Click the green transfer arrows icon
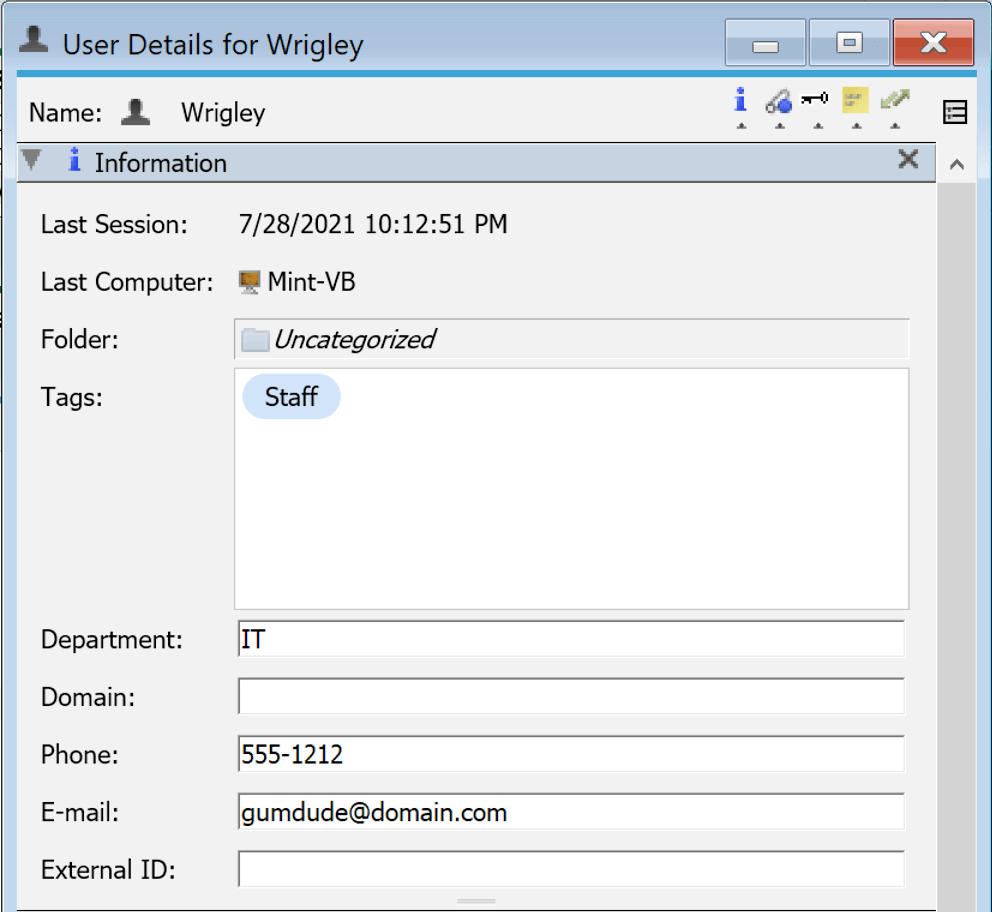 (895, 100)
